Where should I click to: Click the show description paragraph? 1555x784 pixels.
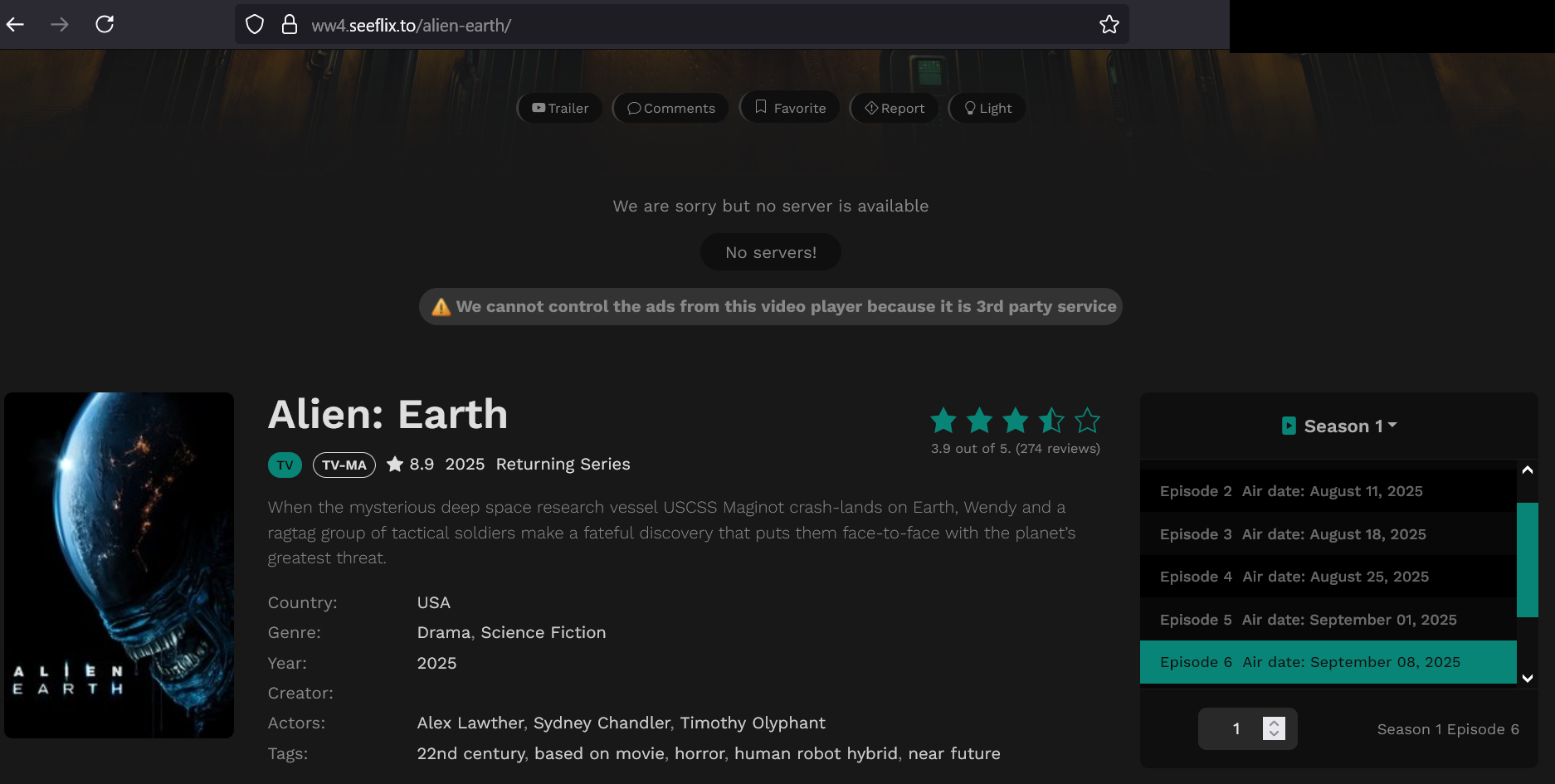point(671,533)
